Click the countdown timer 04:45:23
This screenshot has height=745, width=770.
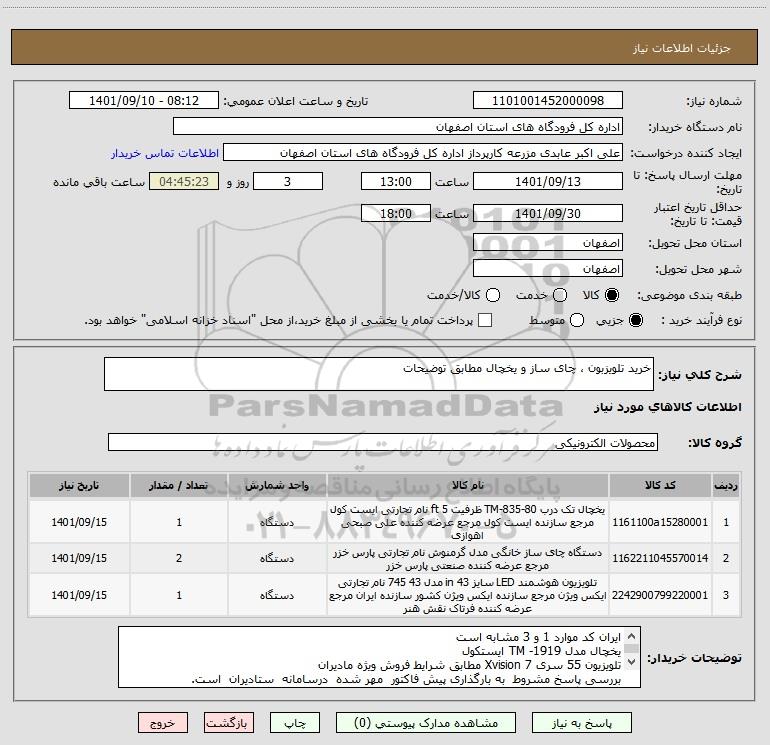point(184,181)
